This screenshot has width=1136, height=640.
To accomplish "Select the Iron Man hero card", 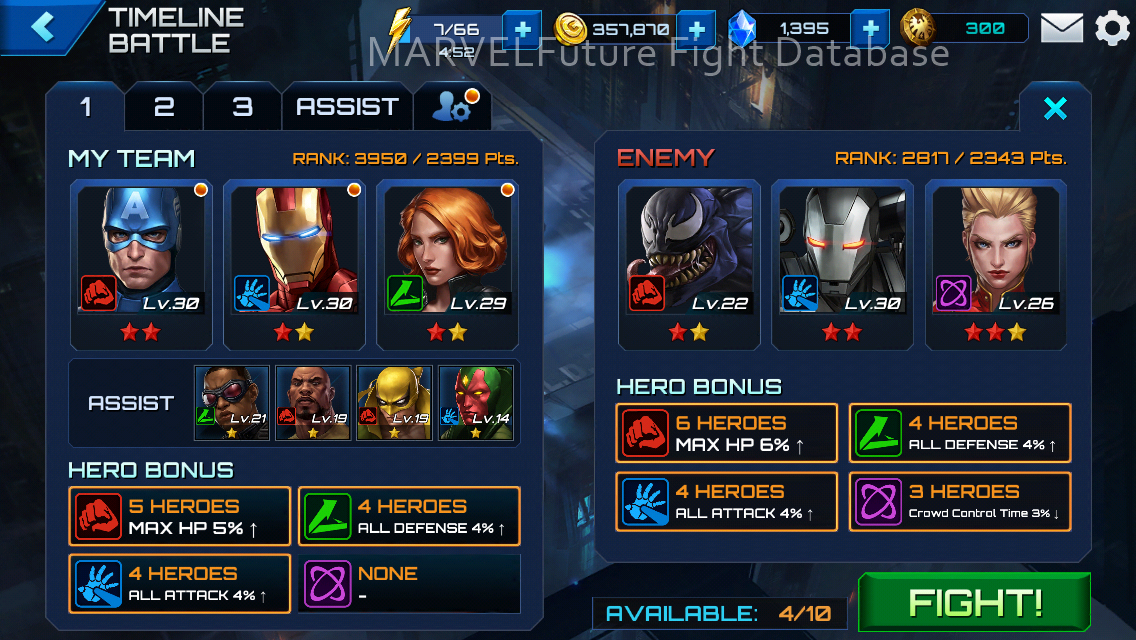I will click(x=294, y=265).
